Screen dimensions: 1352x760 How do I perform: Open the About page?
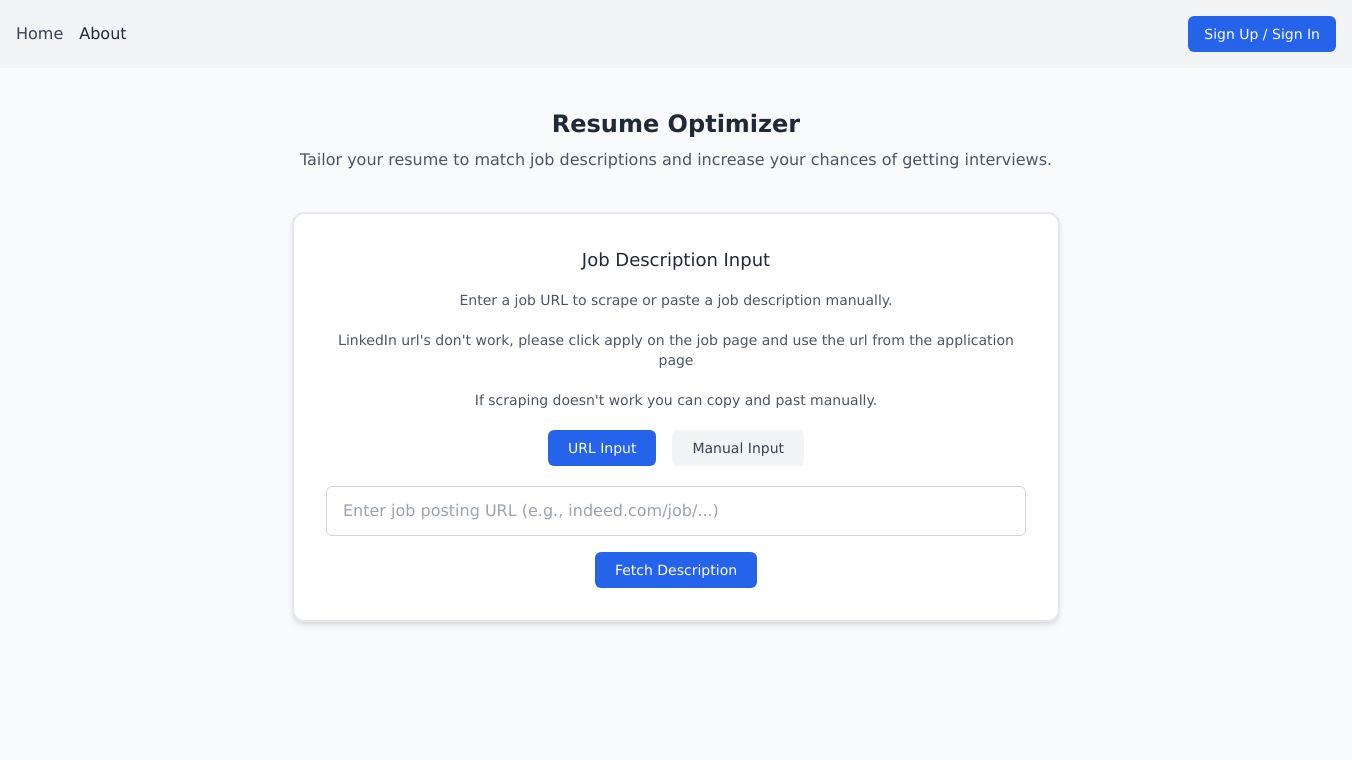click(x=102, y=34)
